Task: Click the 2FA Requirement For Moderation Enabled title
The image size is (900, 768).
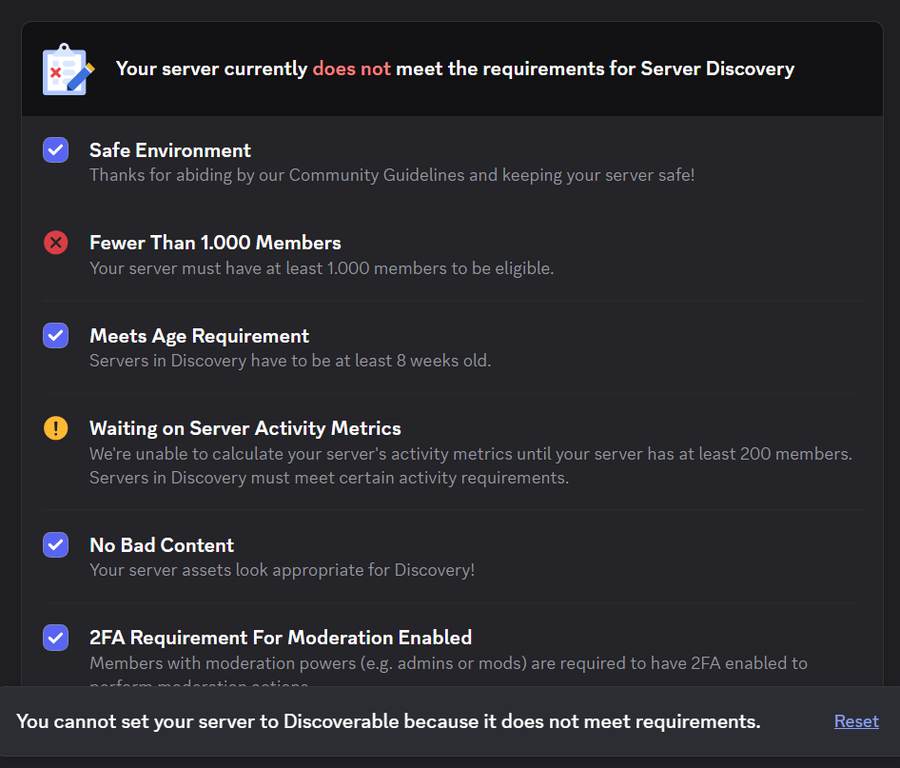Action: [280, 637]
